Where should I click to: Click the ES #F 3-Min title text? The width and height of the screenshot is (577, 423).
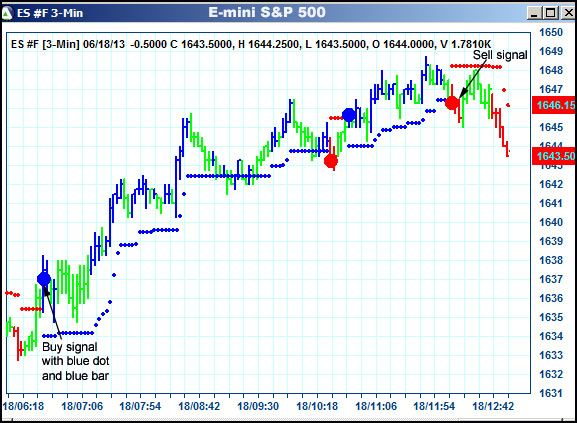[50, 14]
